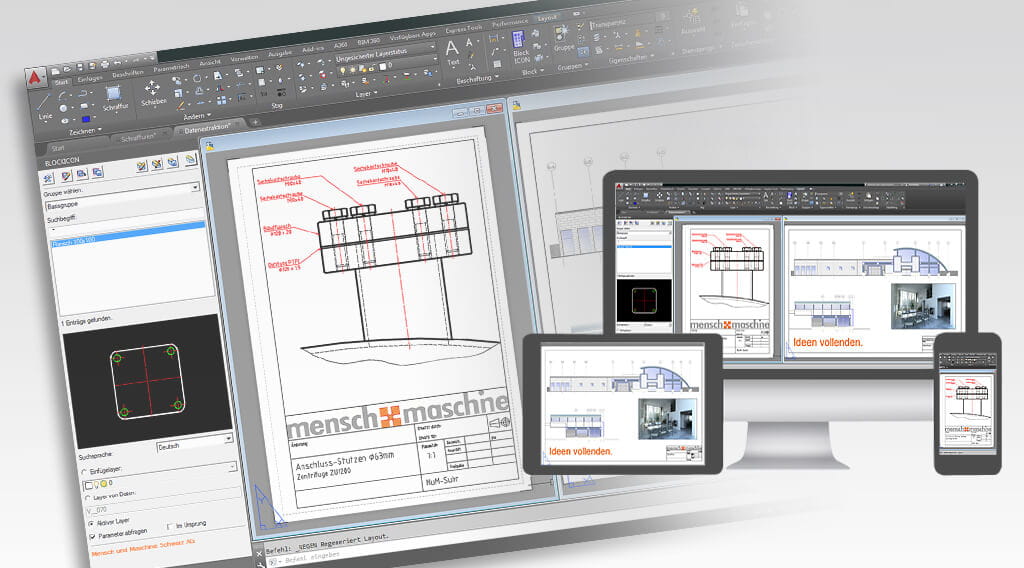
Task: Open the Einfügelayer layer dropdown
Action: [232, 466]
